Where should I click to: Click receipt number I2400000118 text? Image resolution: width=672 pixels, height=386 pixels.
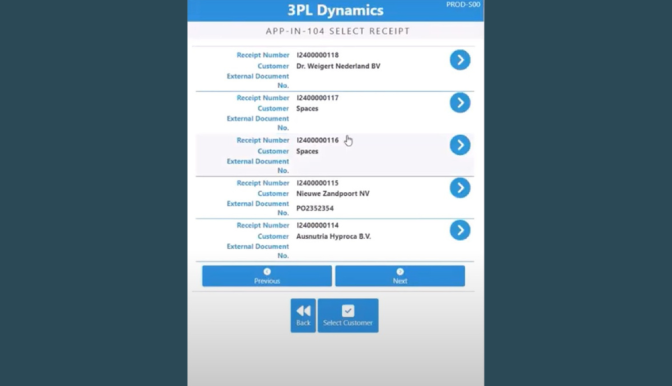tap(318, 55)
